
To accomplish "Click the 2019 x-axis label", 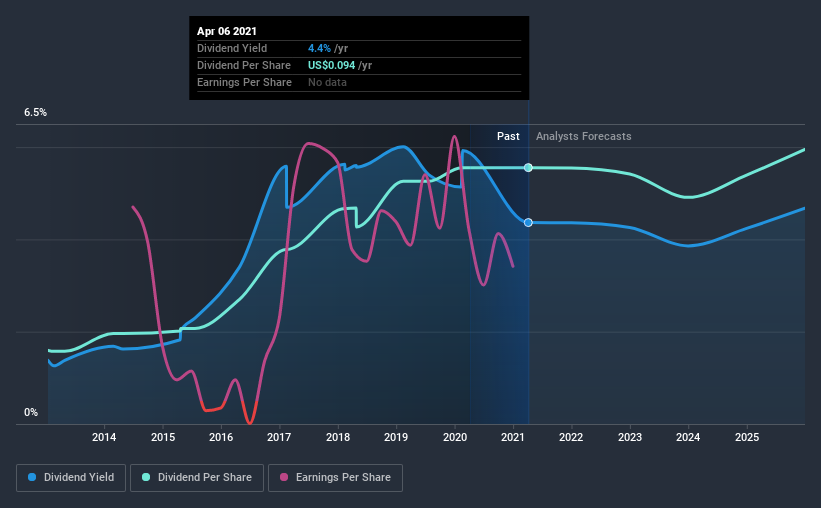I will 396,437.
